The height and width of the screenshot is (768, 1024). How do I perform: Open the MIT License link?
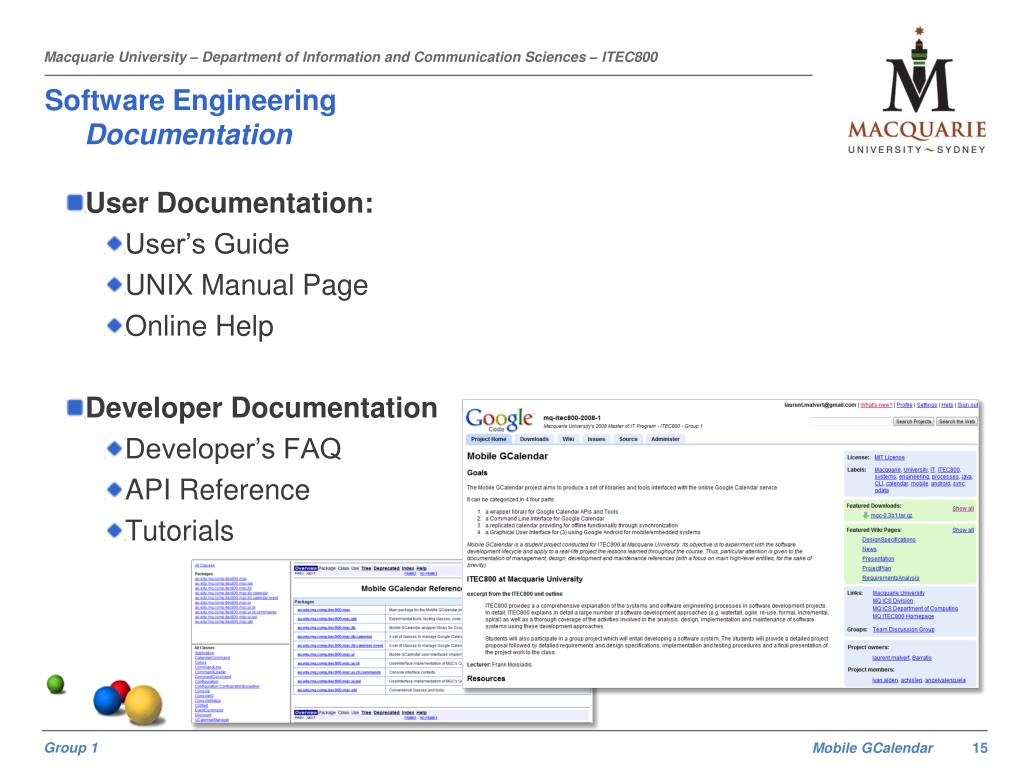(x=889, y=458)
